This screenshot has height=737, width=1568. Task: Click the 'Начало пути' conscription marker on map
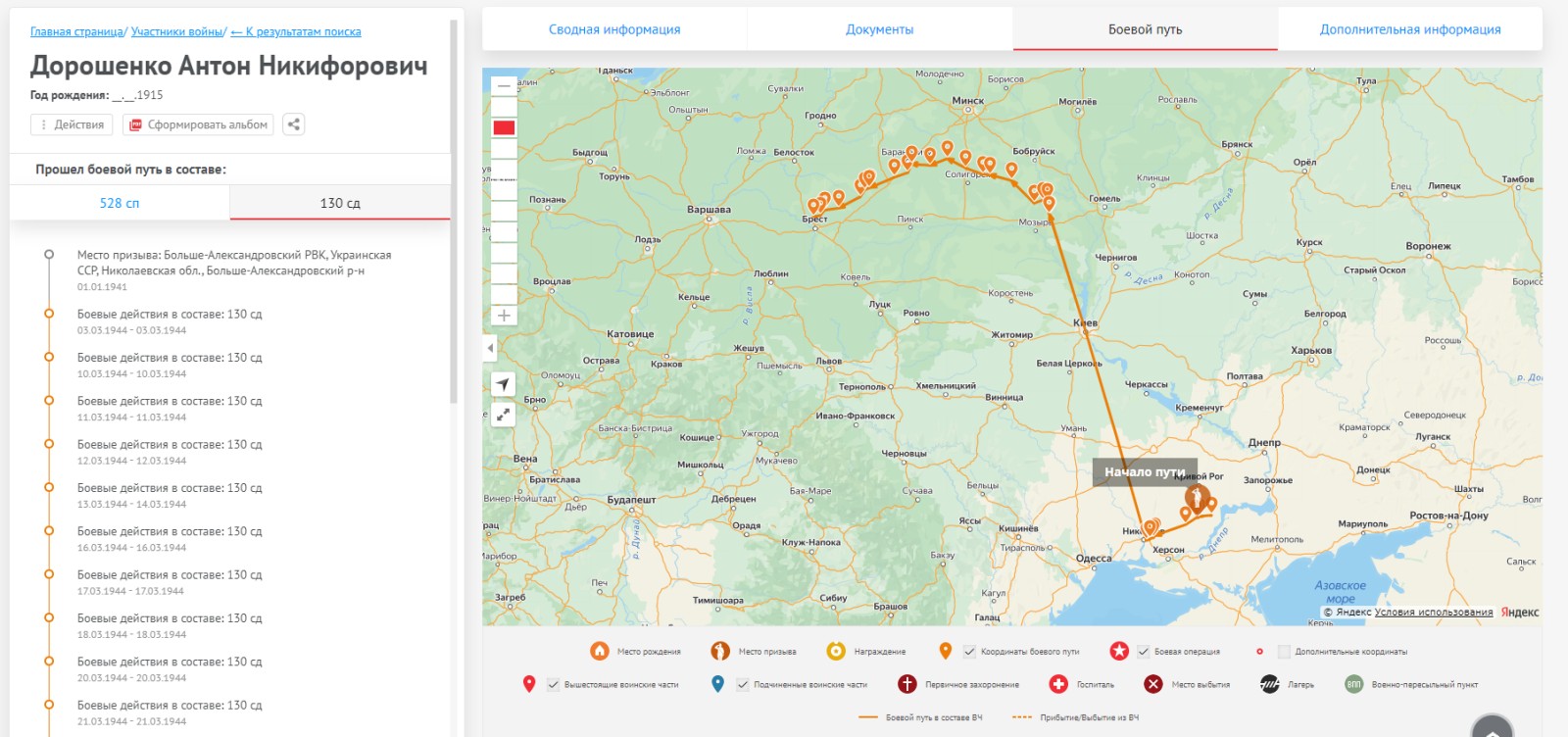(x=1196, y=495)
